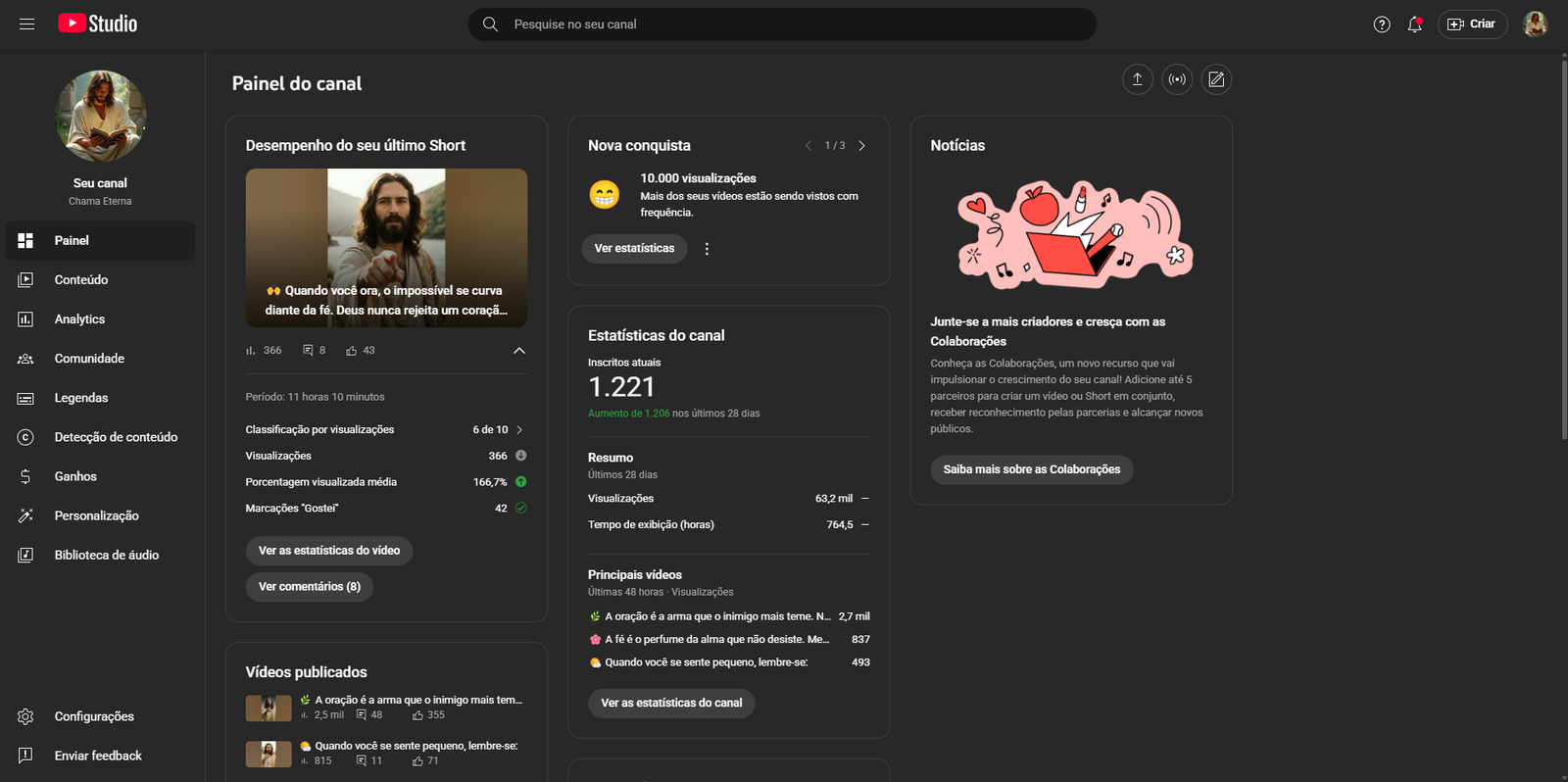The image size is (1568, 782).
Task: Click the go live broadcast icon
Action: tap(1177, 79)
